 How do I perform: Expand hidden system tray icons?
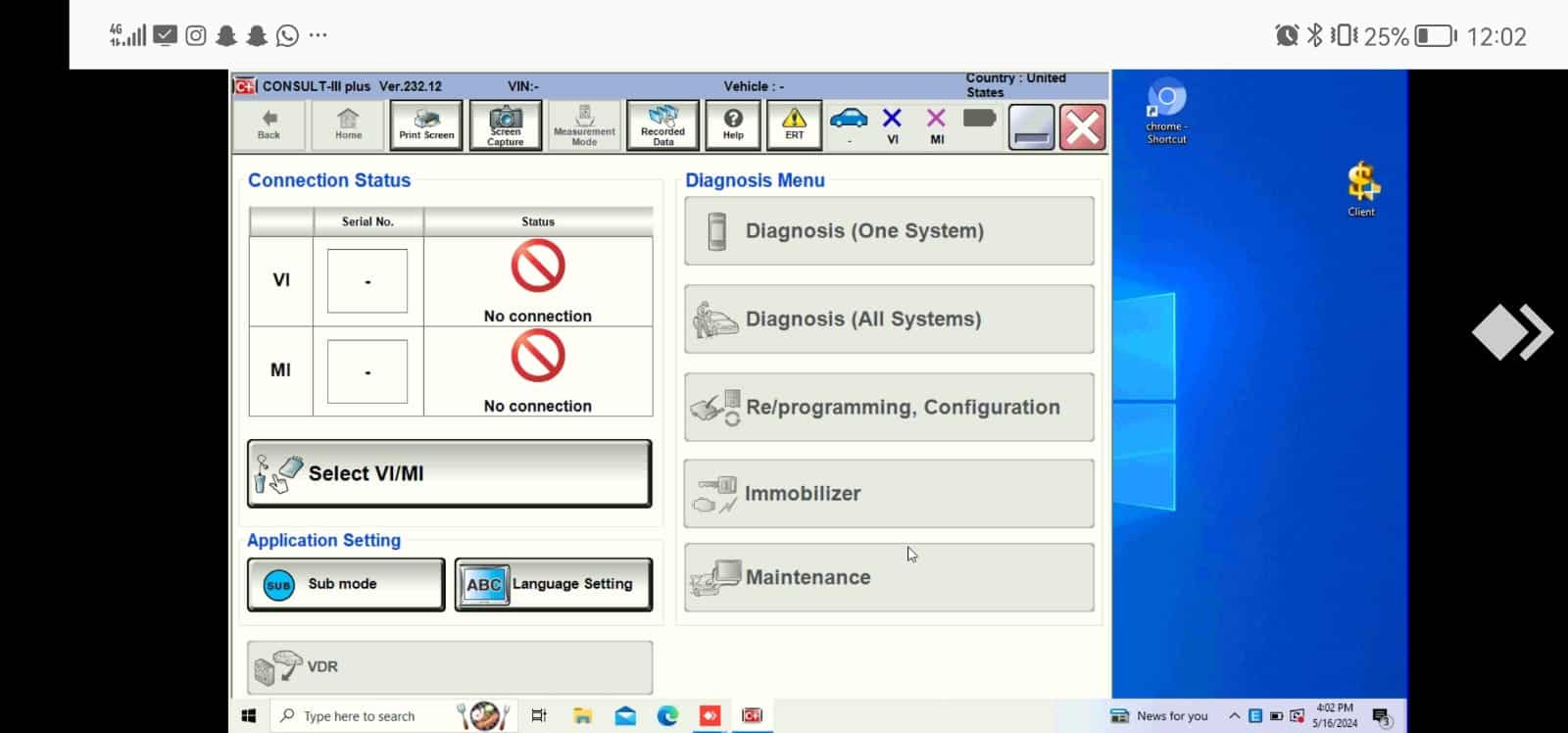pyautogui.click(x=1234, y=716)
